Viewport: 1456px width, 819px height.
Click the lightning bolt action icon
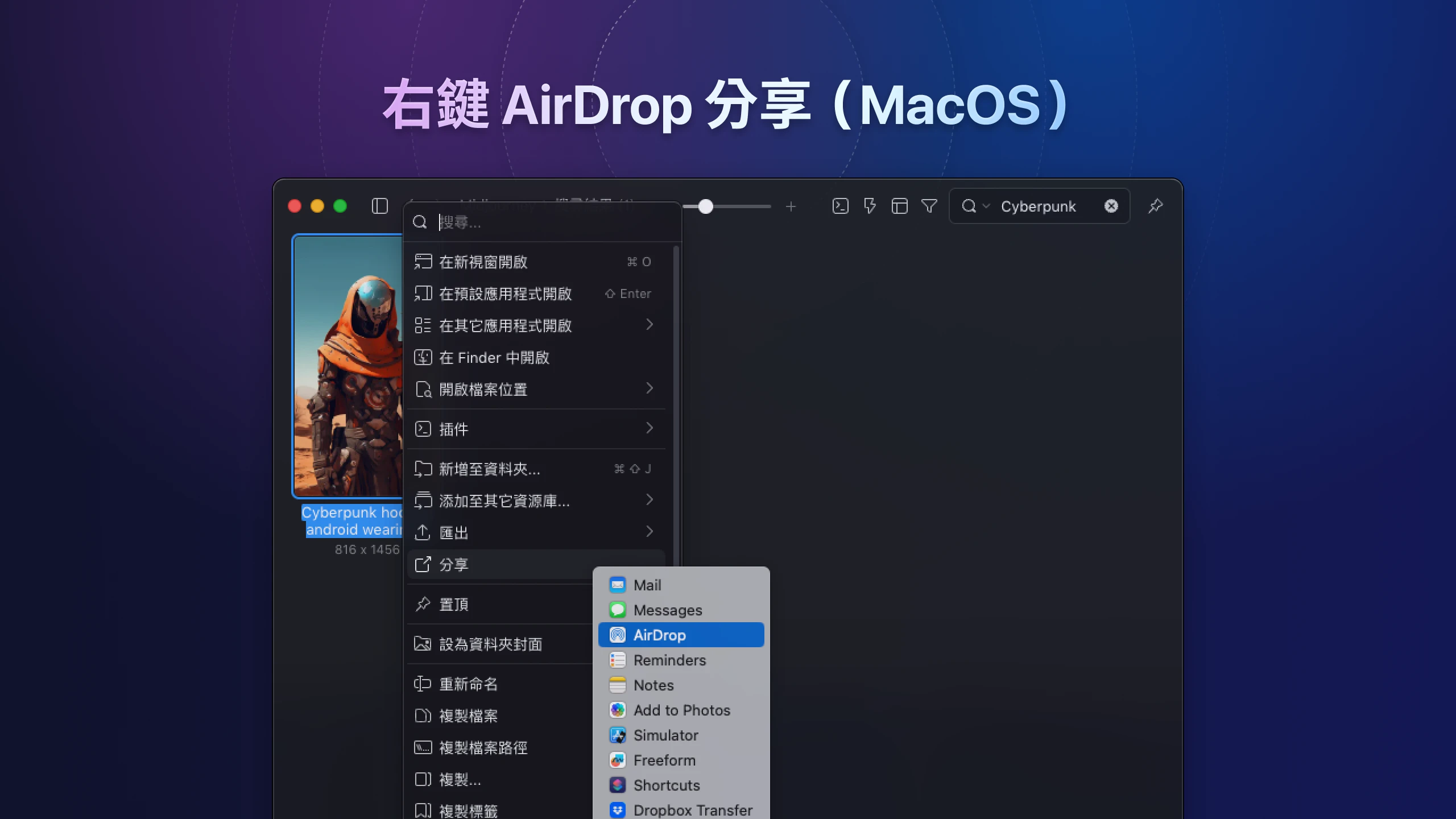pyautogui.click(x=870, y=206)
